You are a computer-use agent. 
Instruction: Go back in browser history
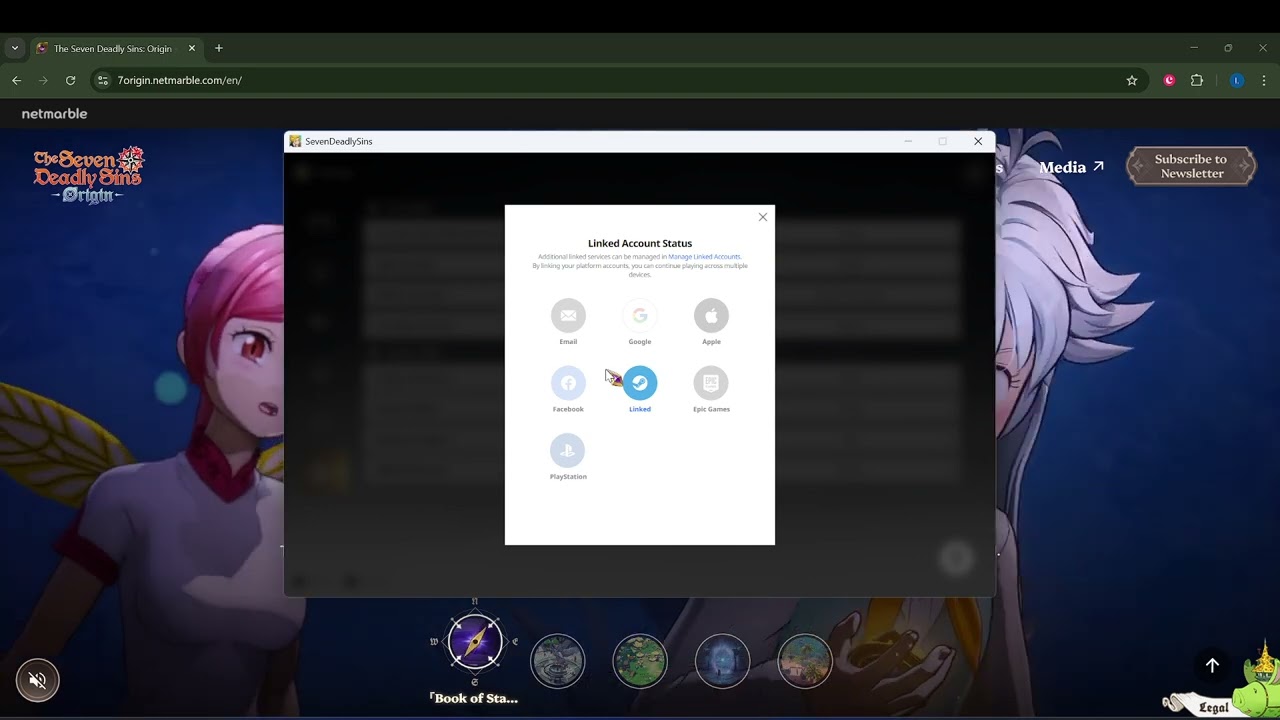(16, 80)
